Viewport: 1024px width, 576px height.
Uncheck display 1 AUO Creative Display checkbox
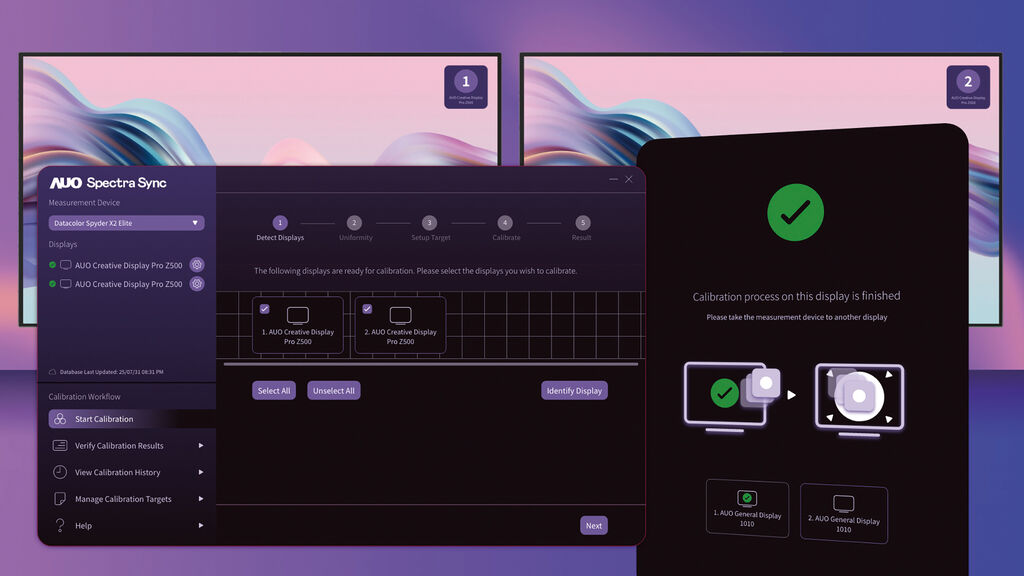[x=264, y=309]
